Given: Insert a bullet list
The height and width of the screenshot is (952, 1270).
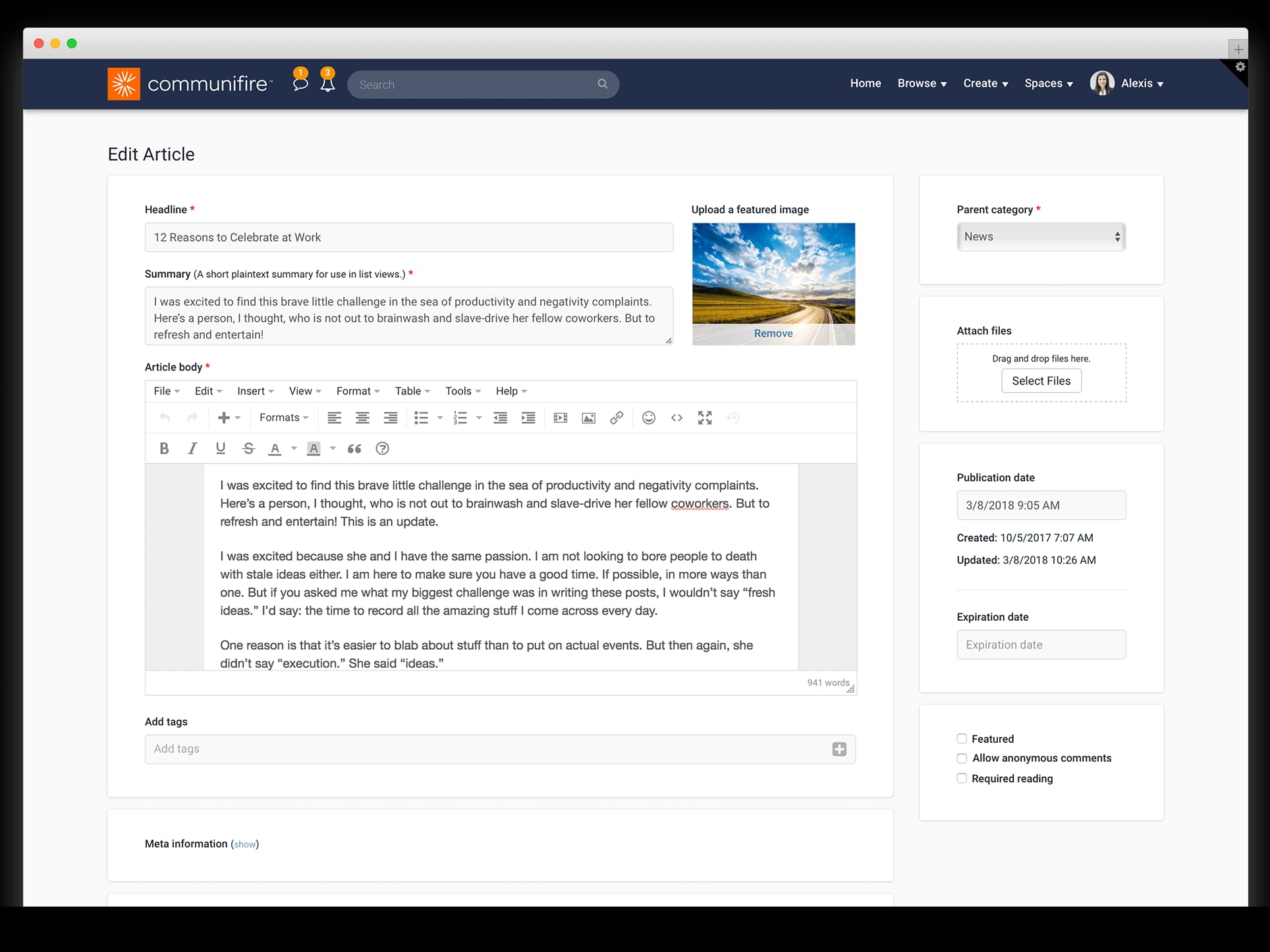Looking at the screenshot, I should click(421, 417).
